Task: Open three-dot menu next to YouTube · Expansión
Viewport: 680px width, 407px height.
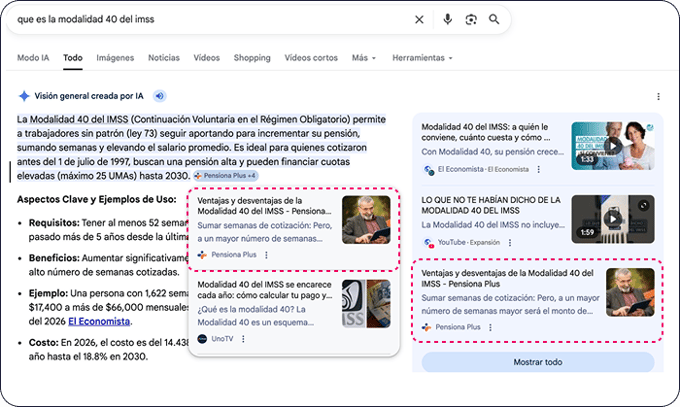Action: pyautogui.click(x=510, y=243)
